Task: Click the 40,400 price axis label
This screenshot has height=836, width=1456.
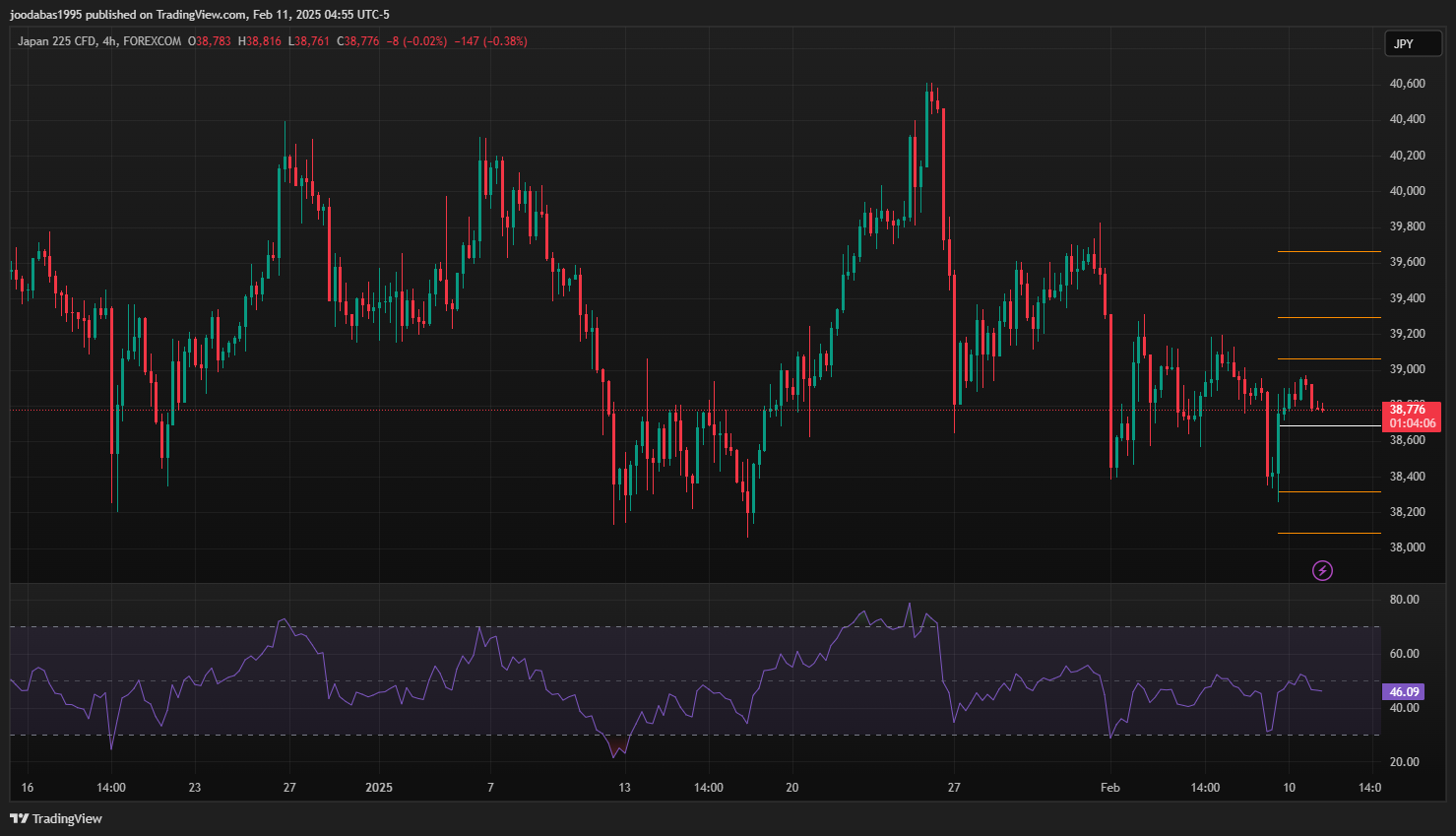Action: click(1407, 119)
